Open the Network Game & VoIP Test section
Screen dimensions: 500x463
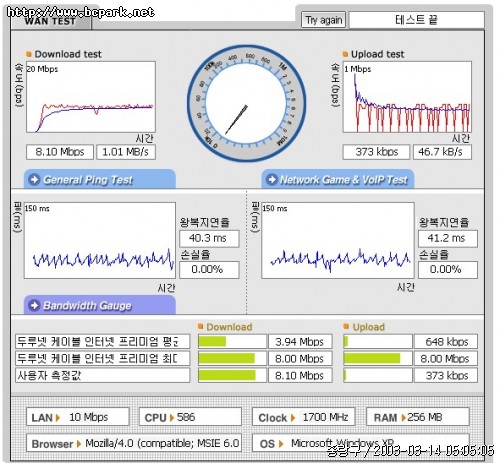(x=338, y=179)
